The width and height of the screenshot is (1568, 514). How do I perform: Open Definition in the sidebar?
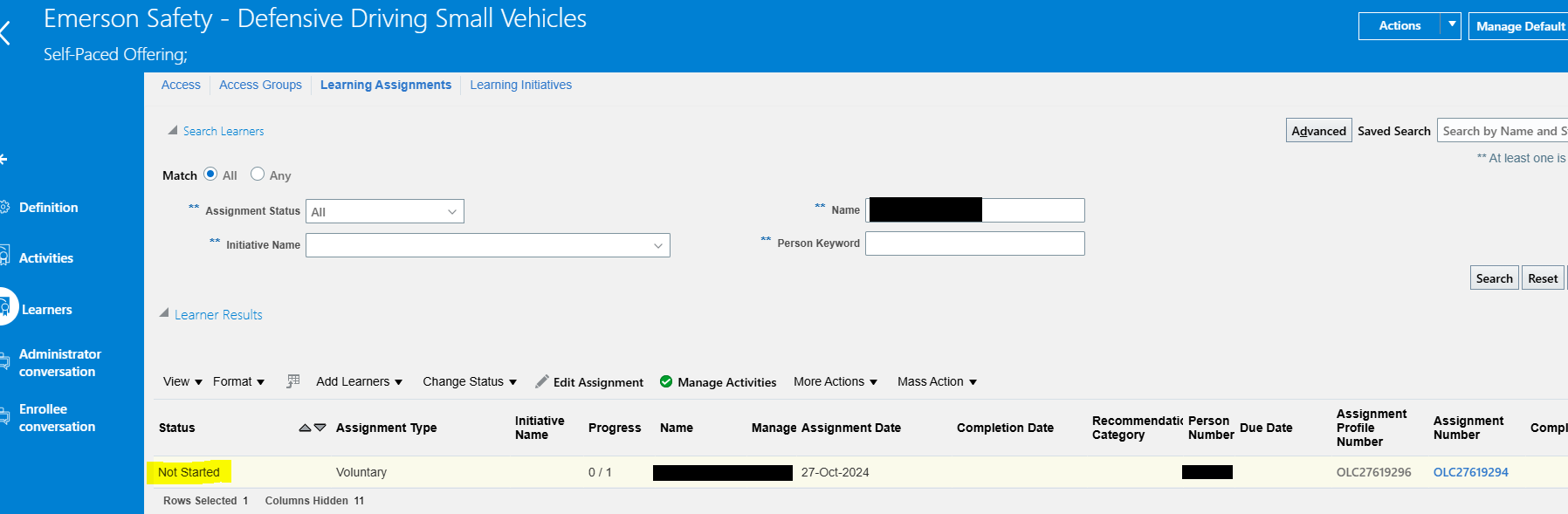49,208
